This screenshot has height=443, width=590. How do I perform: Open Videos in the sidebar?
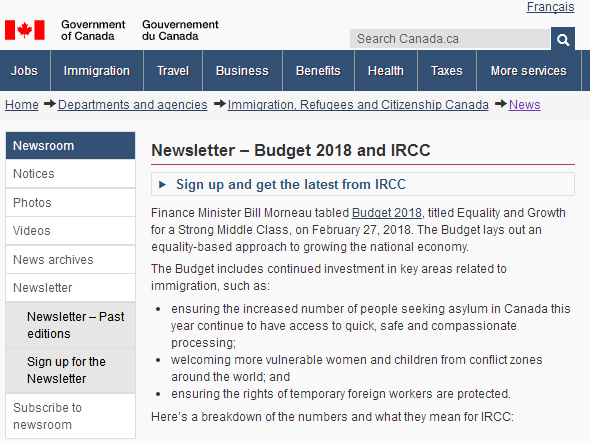tap(70, 231)
